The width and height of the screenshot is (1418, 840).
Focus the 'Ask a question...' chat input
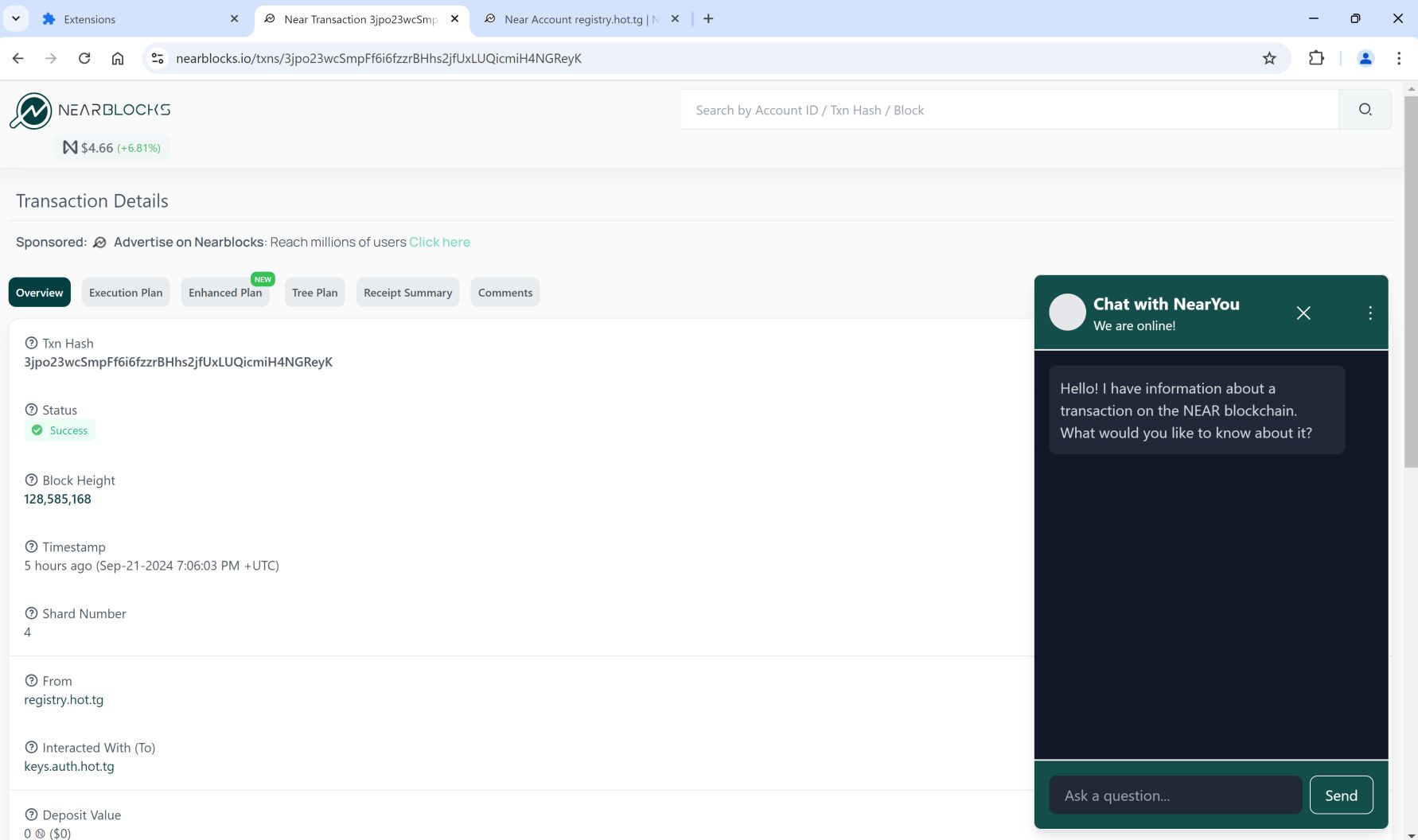(x=1175, y=795)
